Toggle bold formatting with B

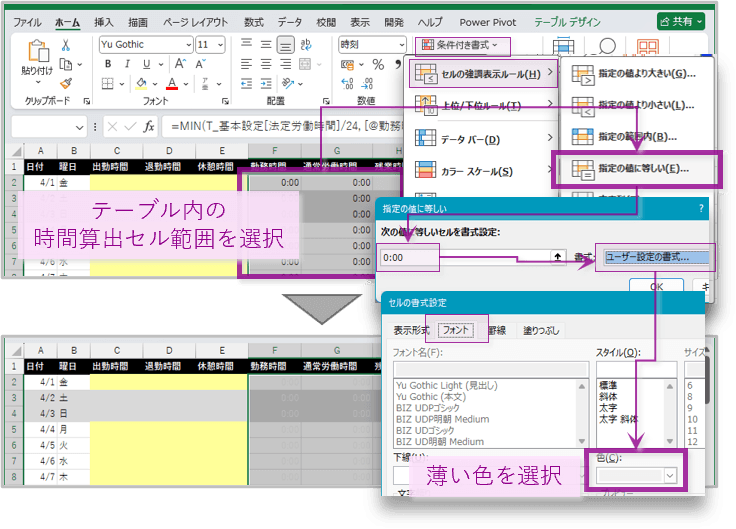[x=108, y=64]
